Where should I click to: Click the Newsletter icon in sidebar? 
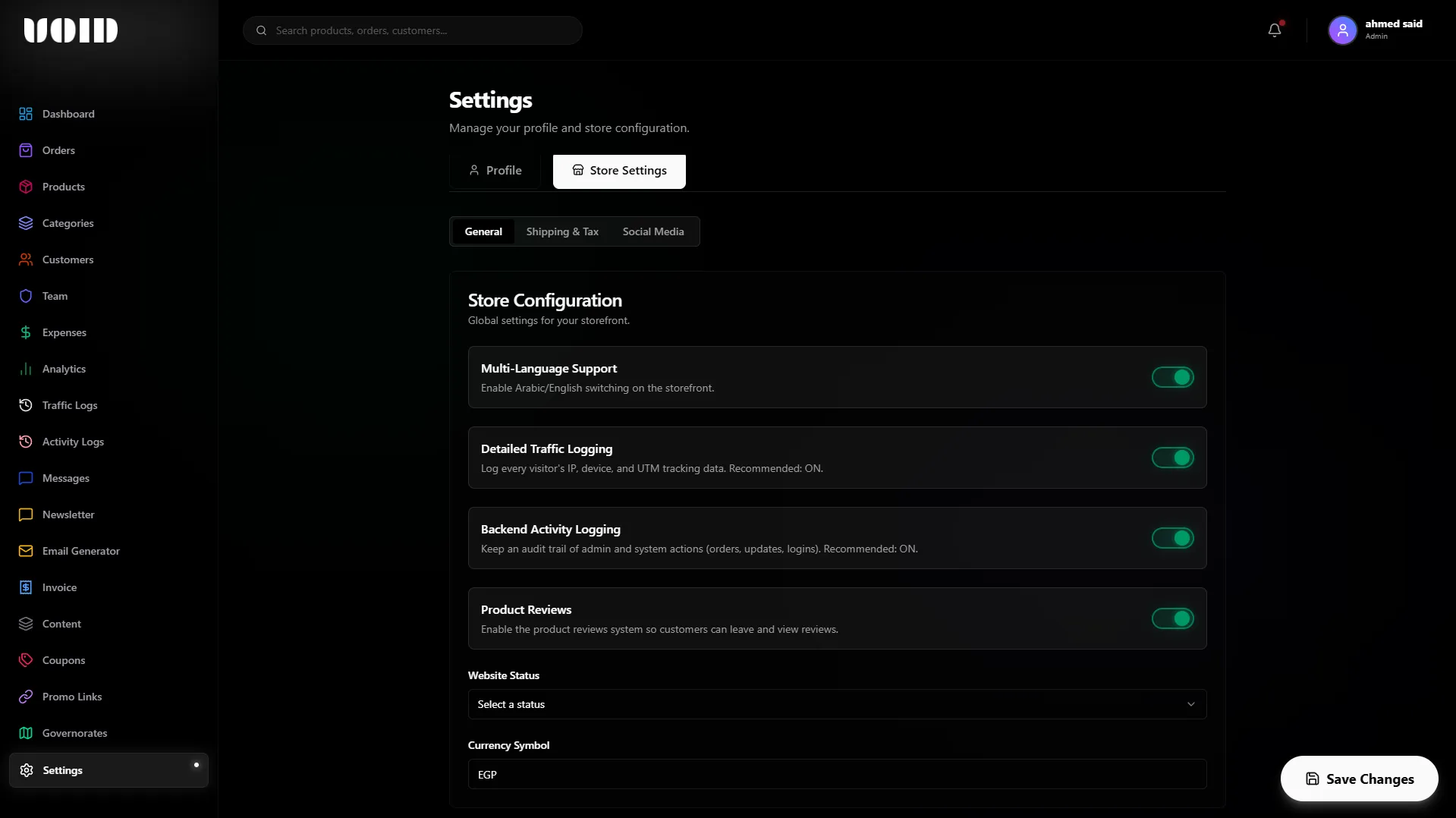[26, 514]
